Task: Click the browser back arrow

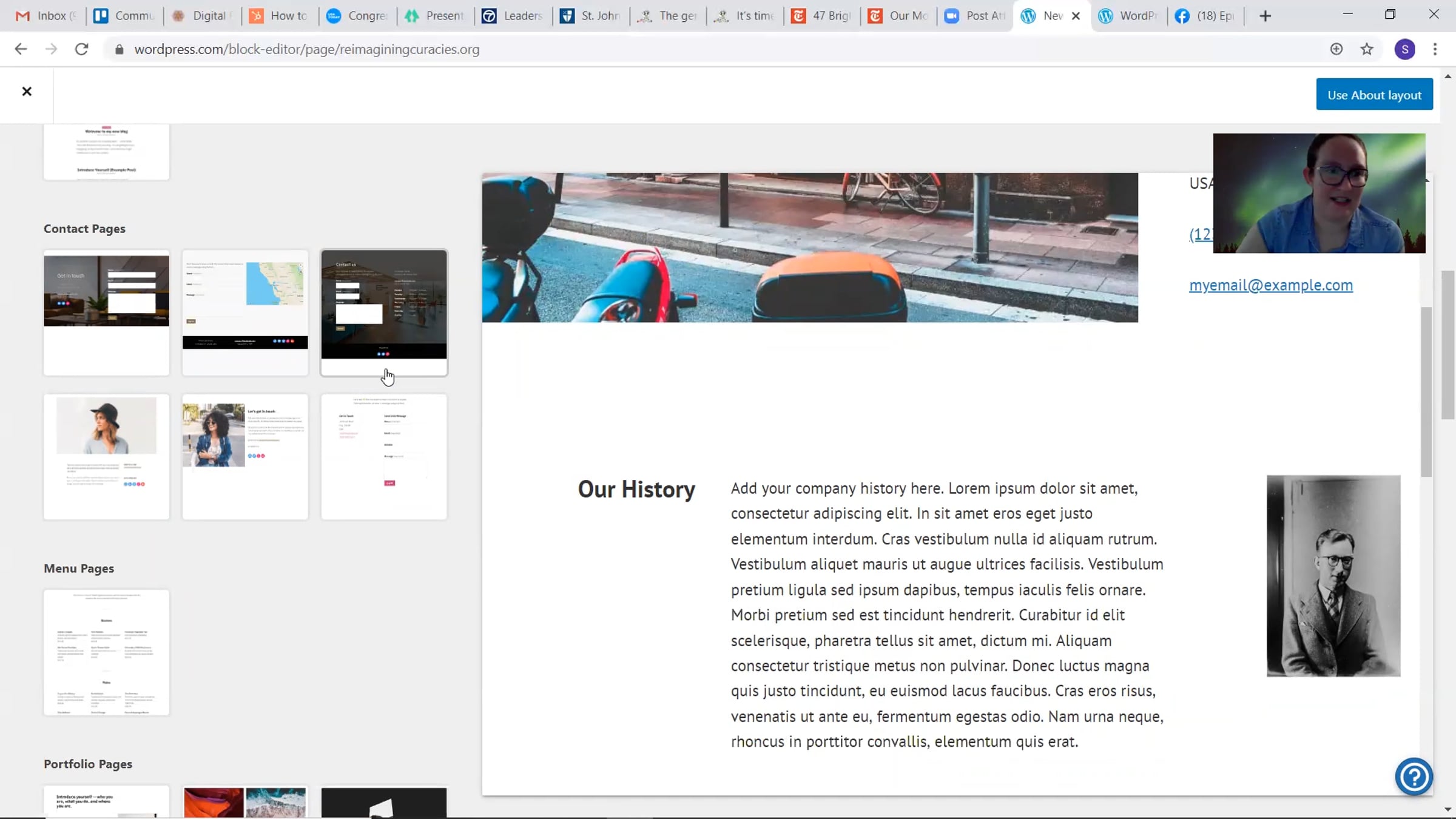Action: pos(21,49)
